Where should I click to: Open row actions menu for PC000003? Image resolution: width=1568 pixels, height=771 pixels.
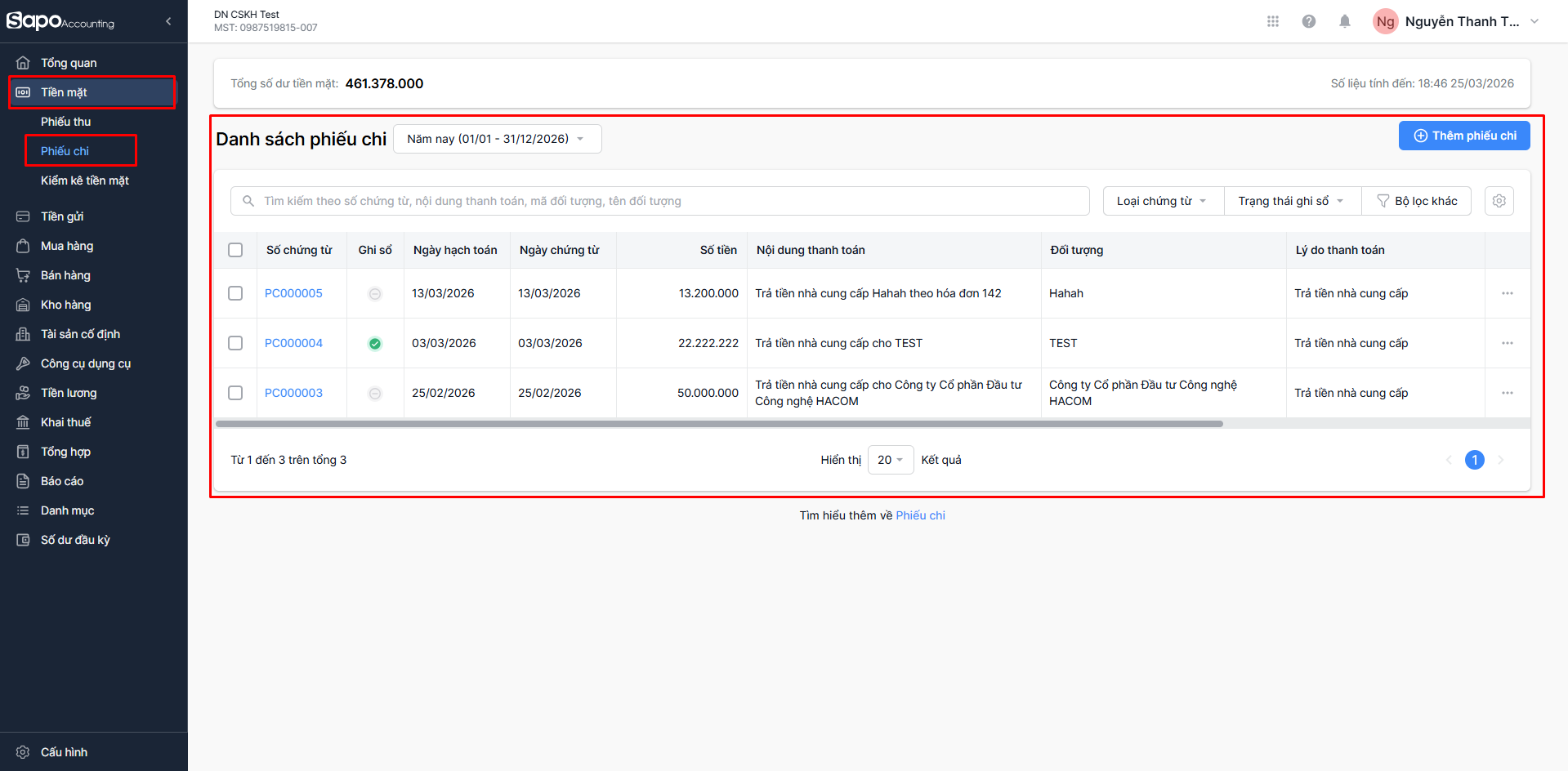[x=1508, y=393]
